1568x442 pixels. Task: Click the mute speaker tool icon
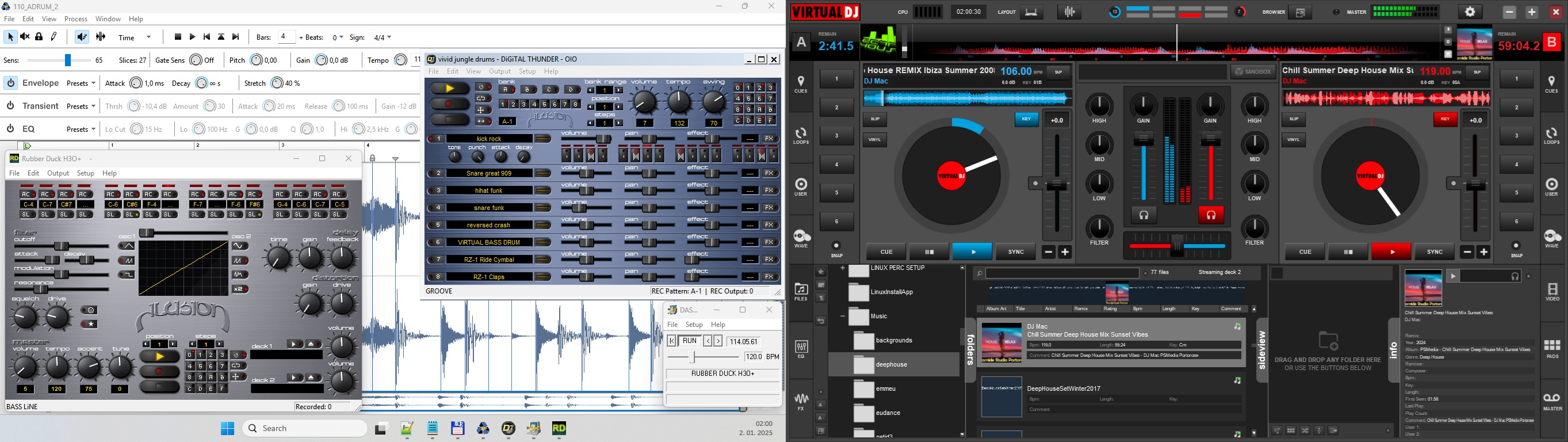pyautogui.click(x=25, y=37)
